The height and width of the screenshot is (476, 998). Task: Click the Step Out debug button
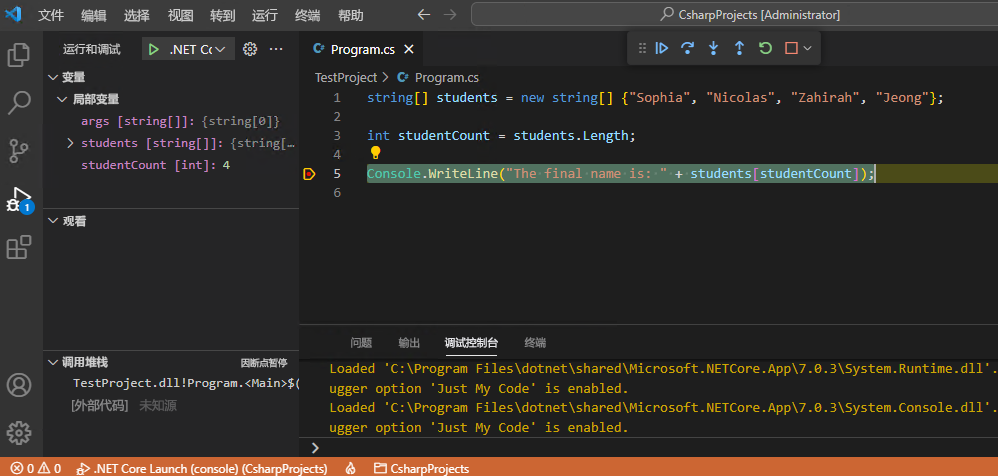pyautogui.click(x=739, y=48)
